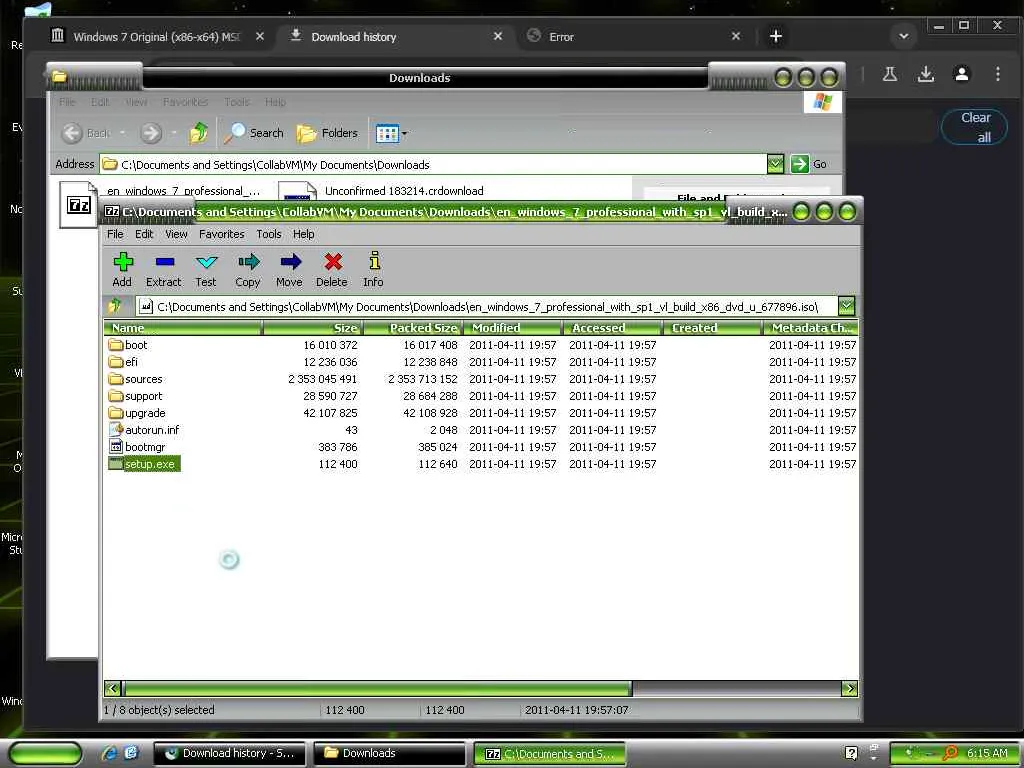Delete selected item with red X icon

(332, 269)
